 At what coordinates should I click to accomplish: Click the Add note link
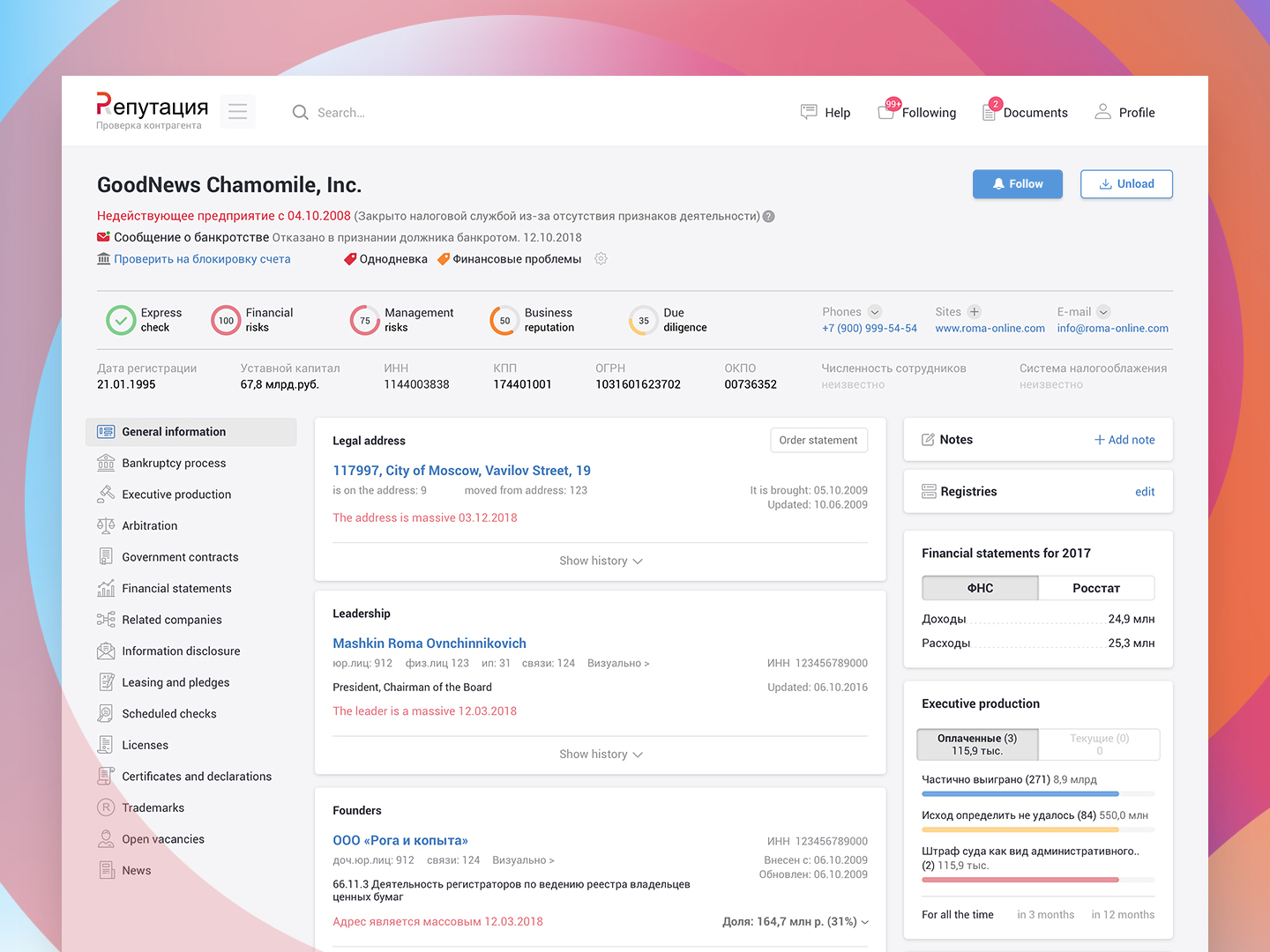(1124, 440)
